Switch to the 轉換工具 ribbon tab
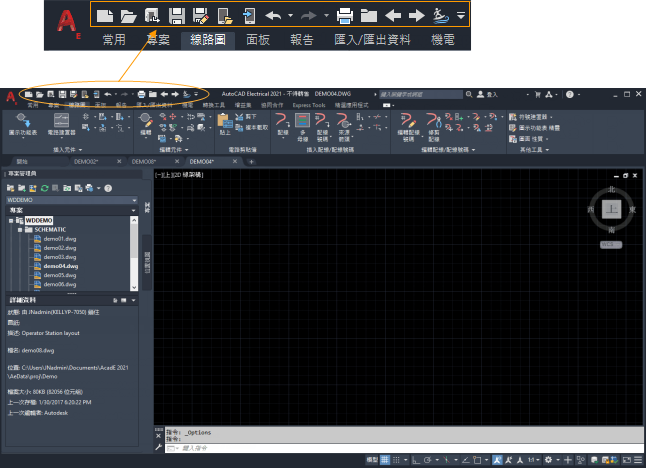This screenshot has height=468, width=646. 213,105
